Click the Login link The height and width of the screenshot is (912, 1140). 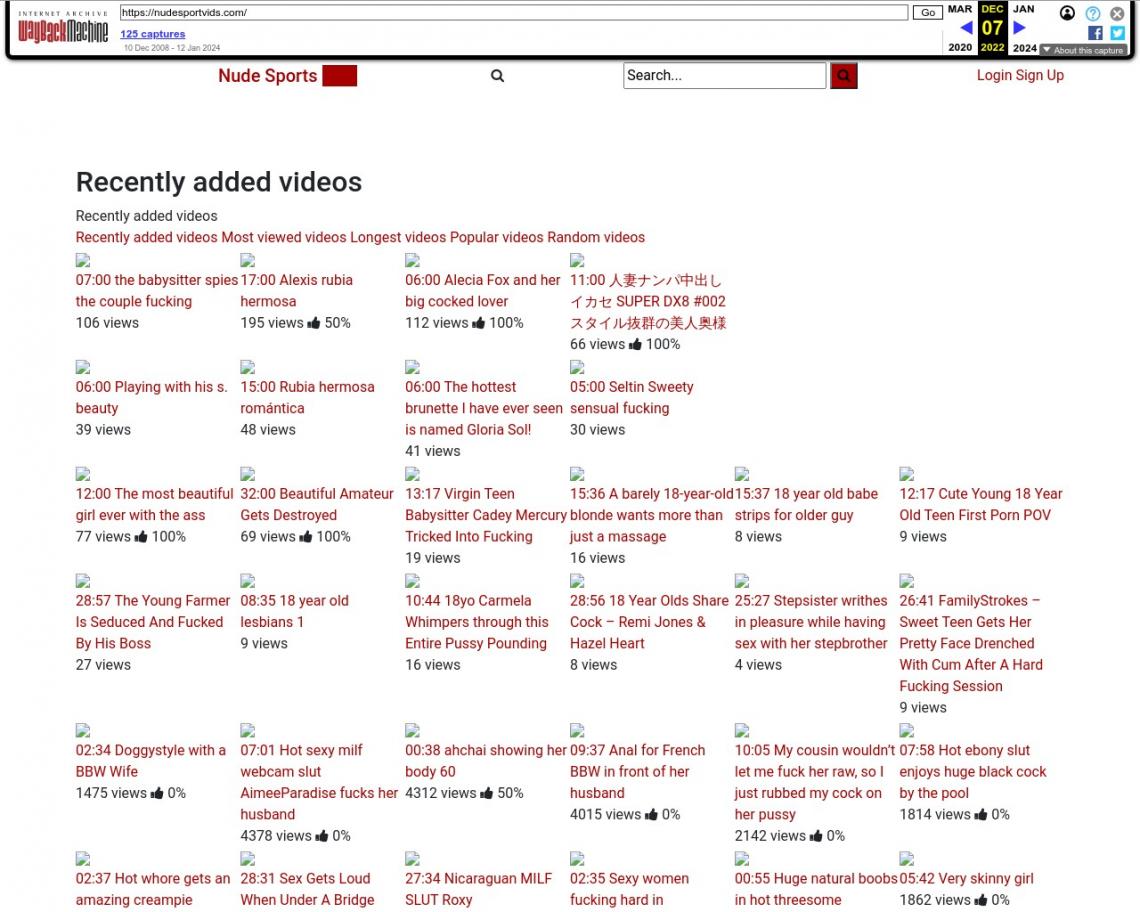point(994,75)
